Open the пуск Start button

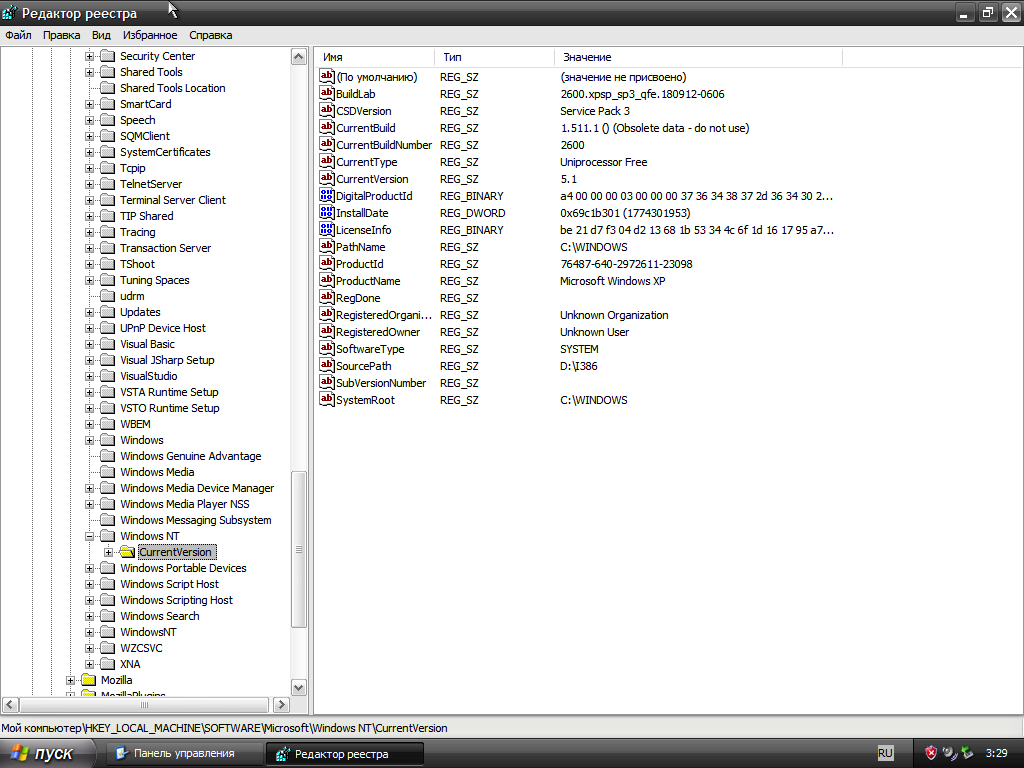(x=47, y=753)
